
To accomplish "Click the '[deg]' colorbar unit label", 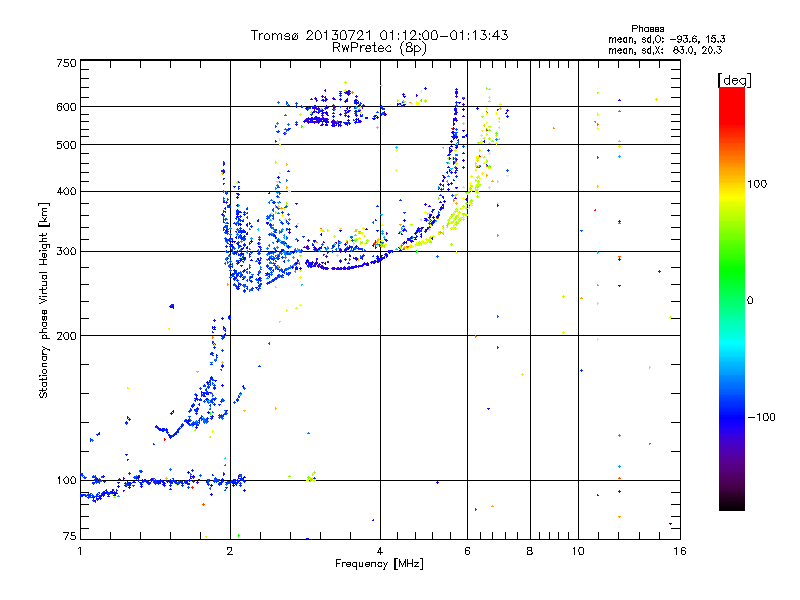I will click(x=734, y=80).
